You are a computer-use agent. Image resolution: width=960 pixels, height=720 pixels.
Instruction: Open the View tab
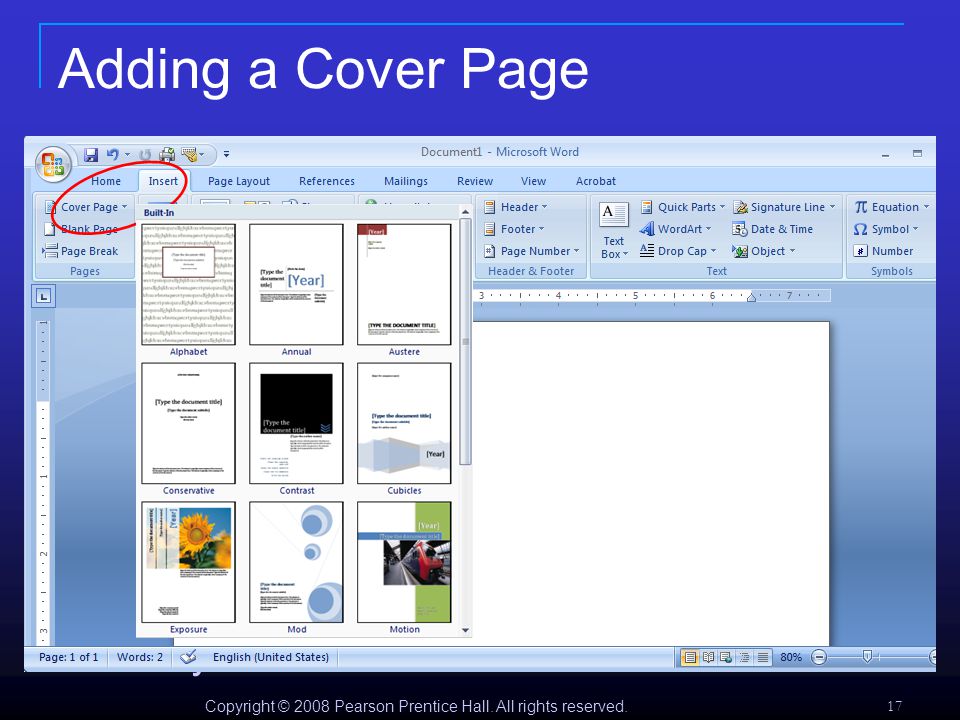point(533,181)
